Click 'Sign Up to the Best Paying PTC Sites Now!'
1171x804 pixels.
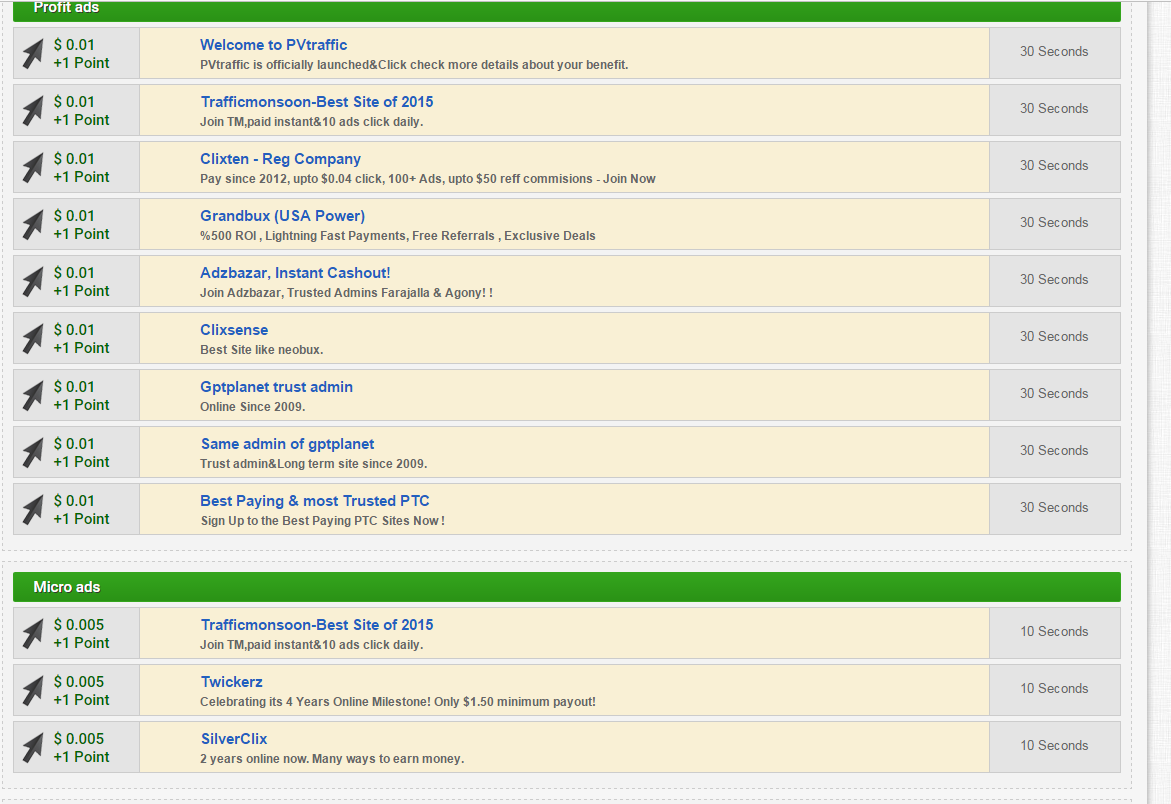point(323,520)
